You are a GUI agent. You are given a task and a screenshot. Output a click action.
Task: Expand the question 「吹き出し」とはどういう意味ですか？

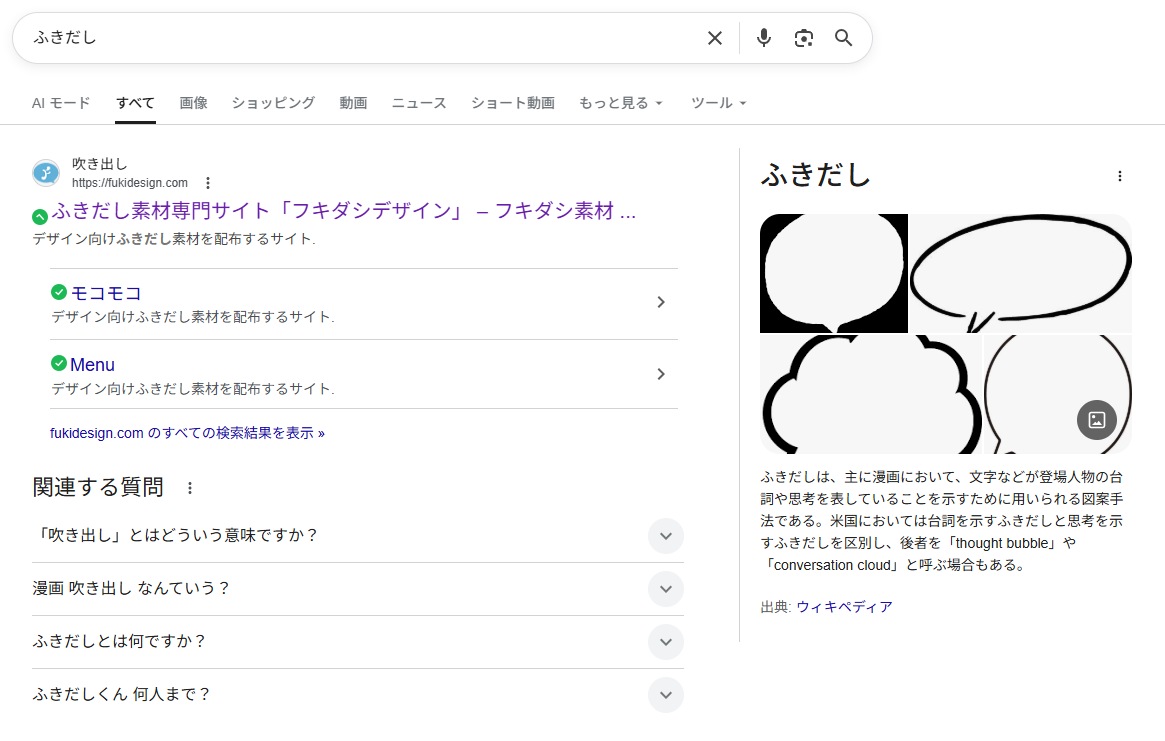(x=665, y=536)
